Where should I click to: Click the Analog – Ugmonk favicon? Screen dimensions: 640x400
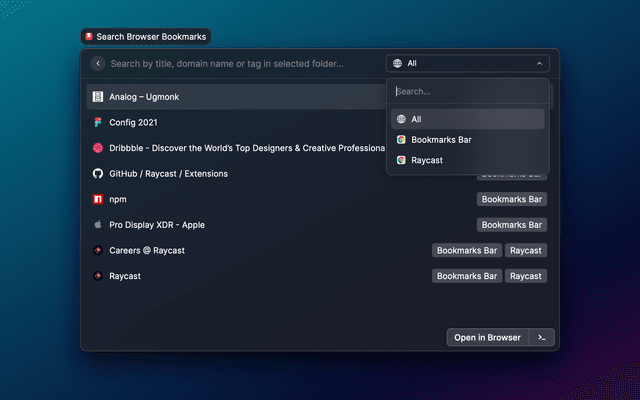pyautogui.click(x=98, y=97)
